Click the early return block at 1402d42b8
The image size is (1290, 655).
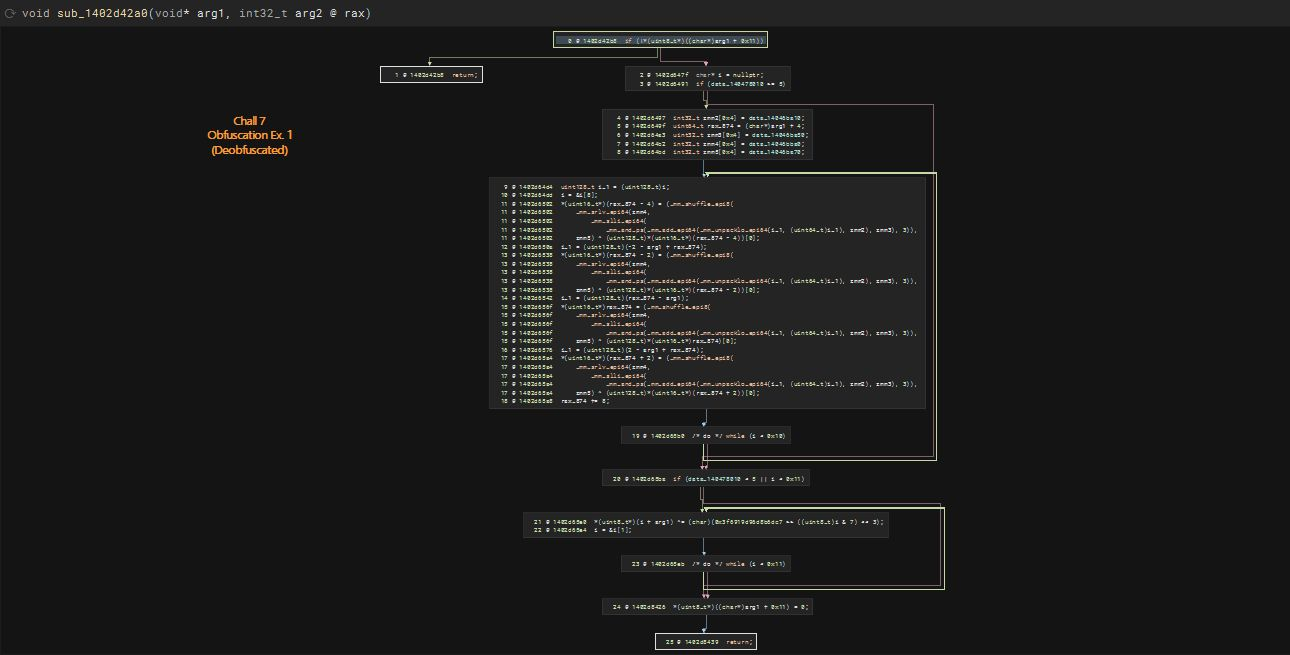click(431, 74)
